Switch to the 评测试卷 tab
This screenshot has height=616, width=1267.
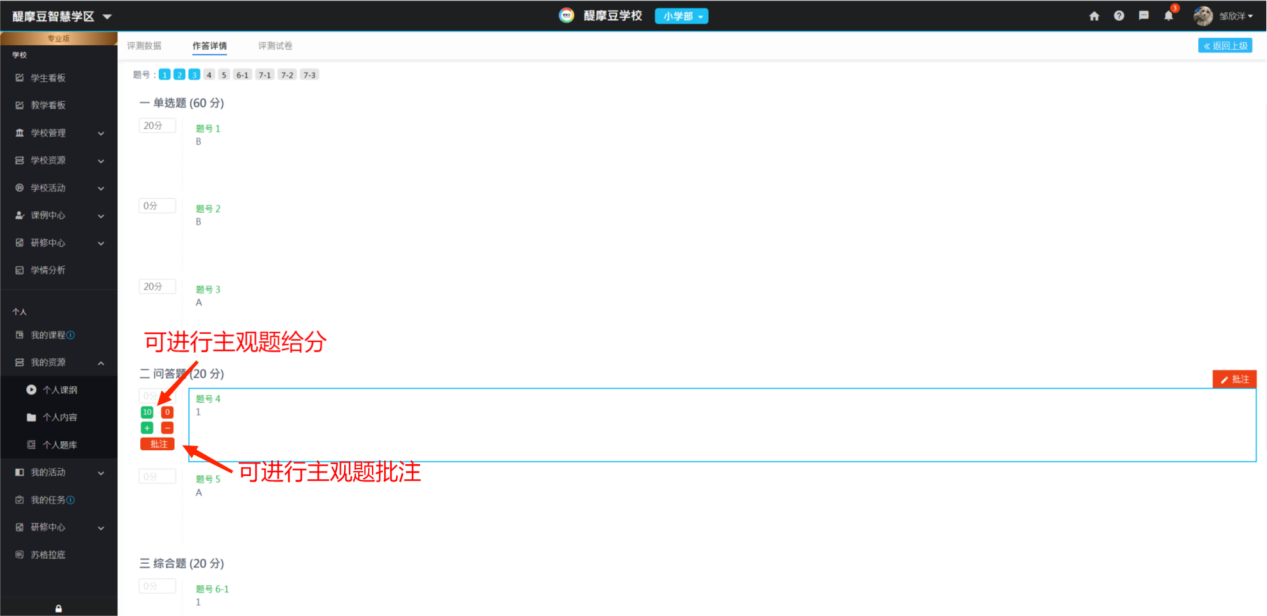point(275,46)
